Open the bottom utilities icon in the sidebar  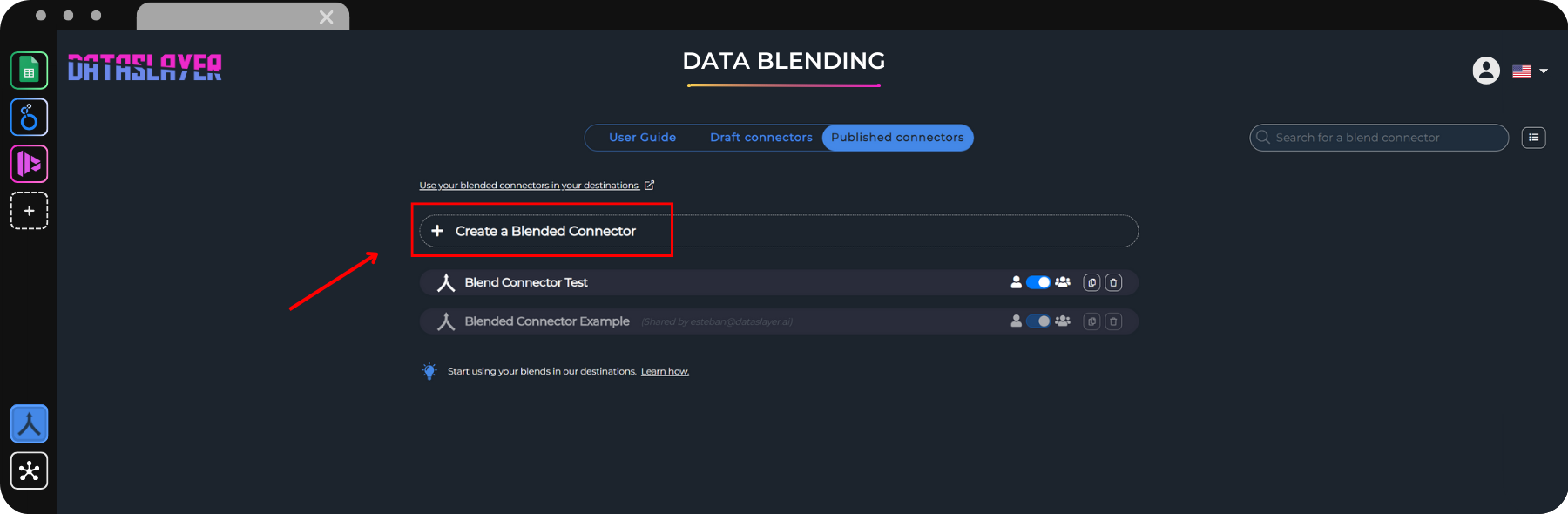coord(29,470)
